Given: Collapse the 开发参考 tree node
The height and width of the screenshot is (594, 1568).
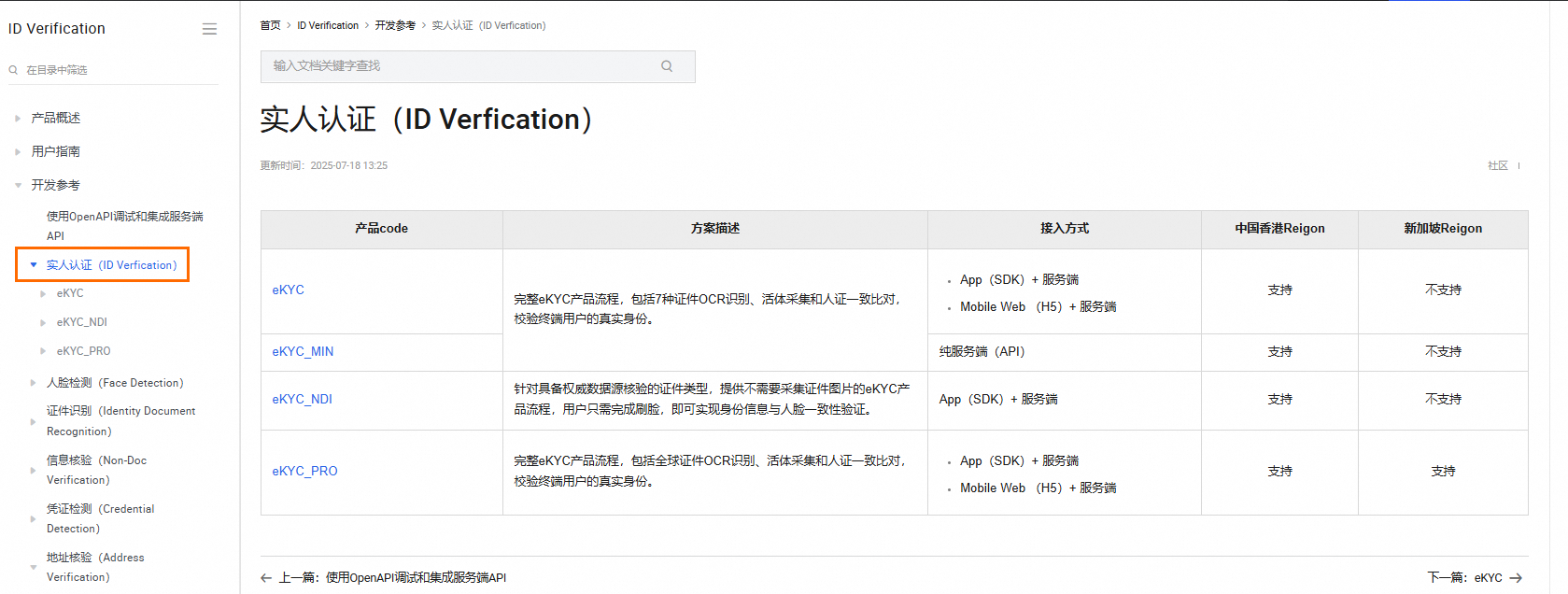Looking at the screenshot, I should click(18, 186).
